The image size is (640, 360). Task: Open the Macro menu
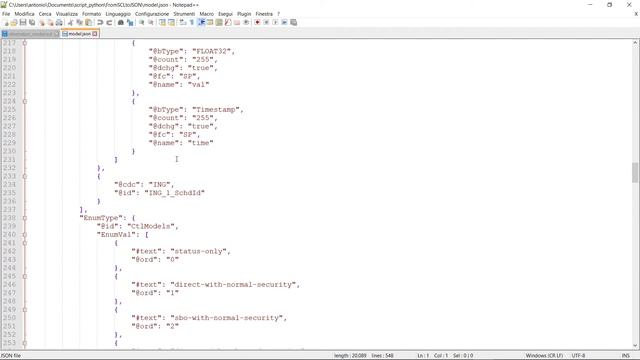207,14
